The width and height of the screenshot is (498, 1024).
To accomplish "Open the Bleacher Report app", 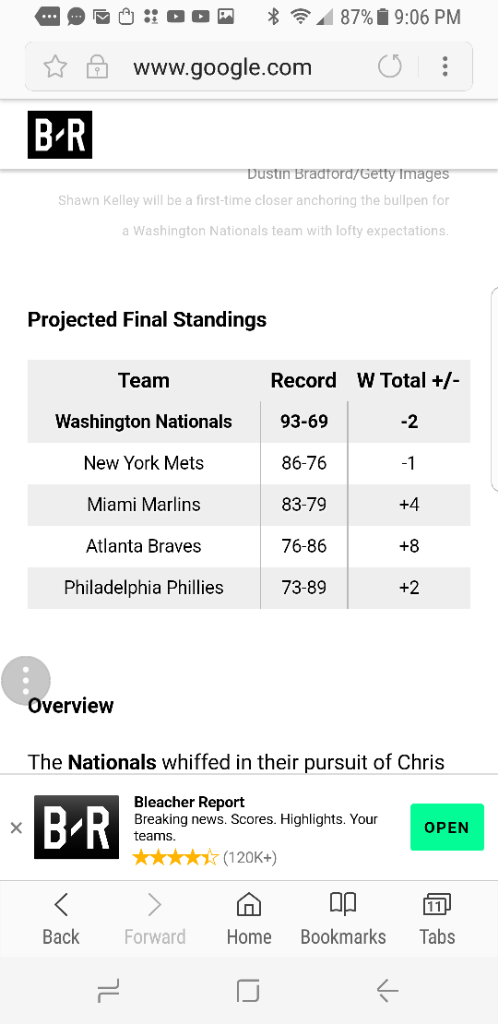I will pyautogui.click(x=447, y=827).
